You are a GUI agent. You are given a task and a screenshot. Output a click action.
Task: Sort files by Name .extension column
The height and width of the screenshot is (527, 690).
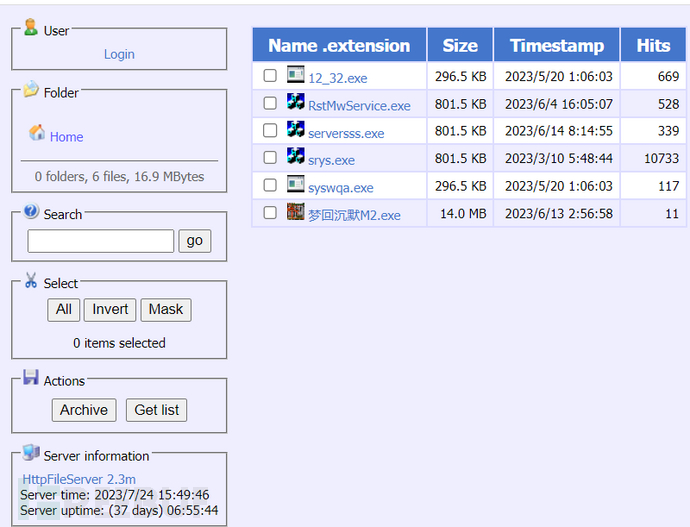[339, 45]
